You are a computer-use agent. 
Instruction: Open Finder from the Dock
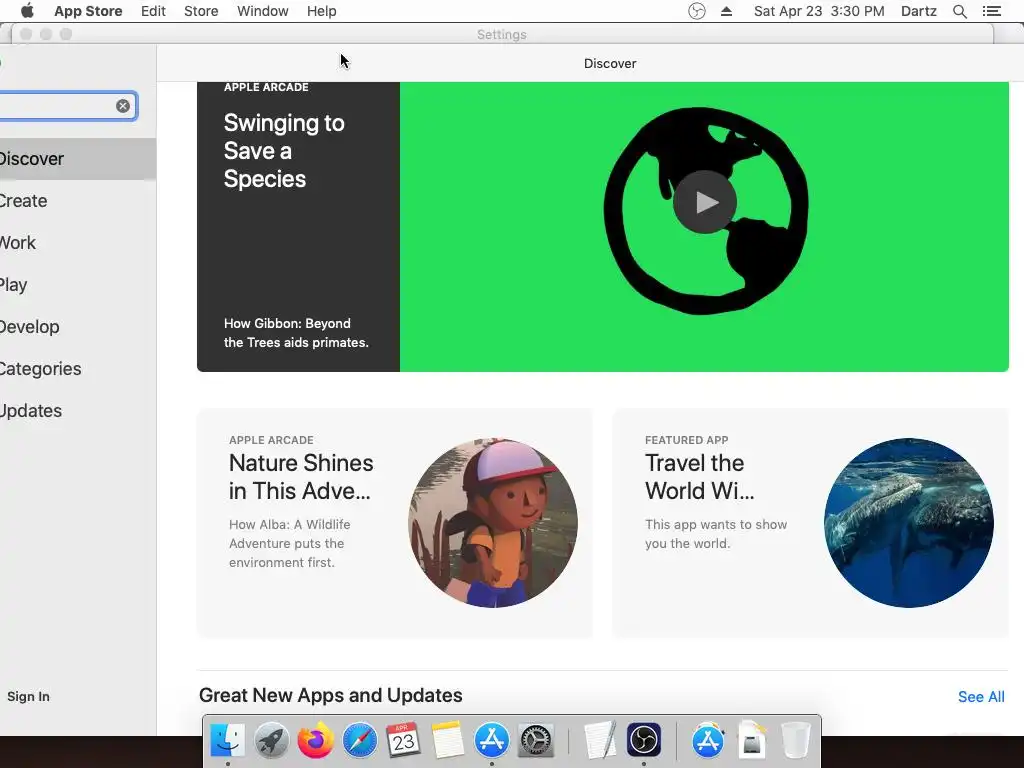[227, 740]
